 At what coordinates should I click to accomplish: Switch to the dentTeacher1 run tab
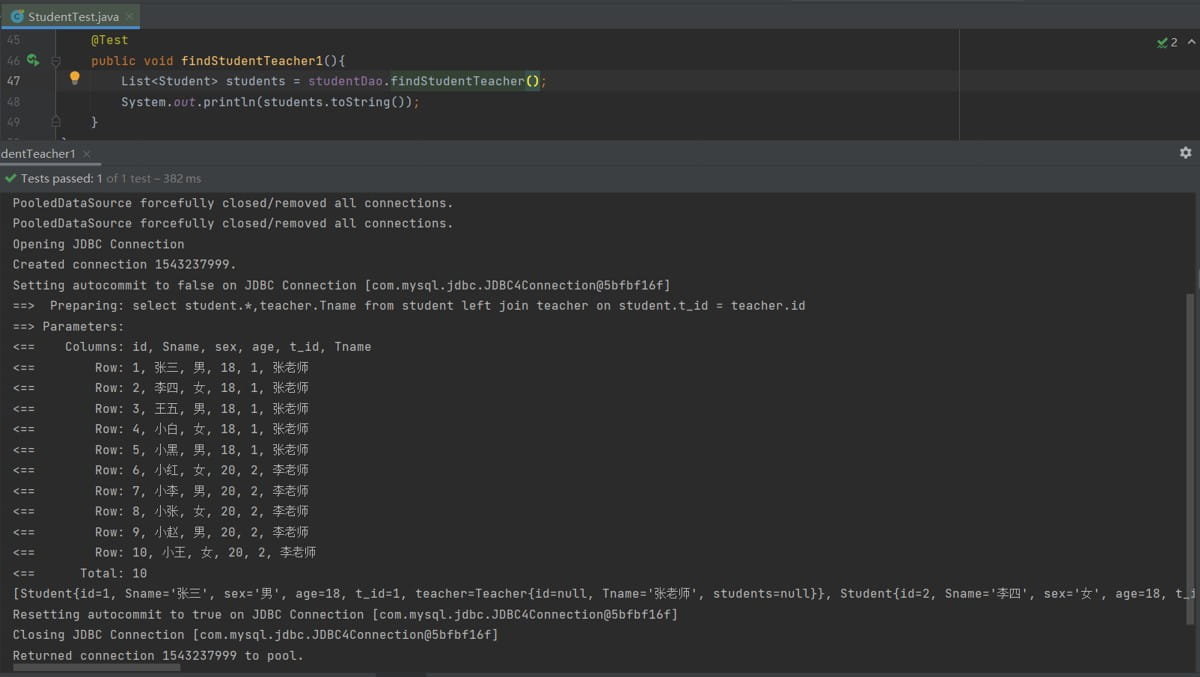point(38,154)
